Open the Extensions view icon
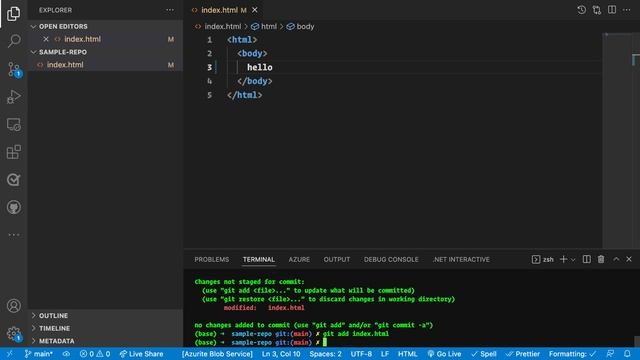This screenshot has height=360, width=640. (13, 152)
